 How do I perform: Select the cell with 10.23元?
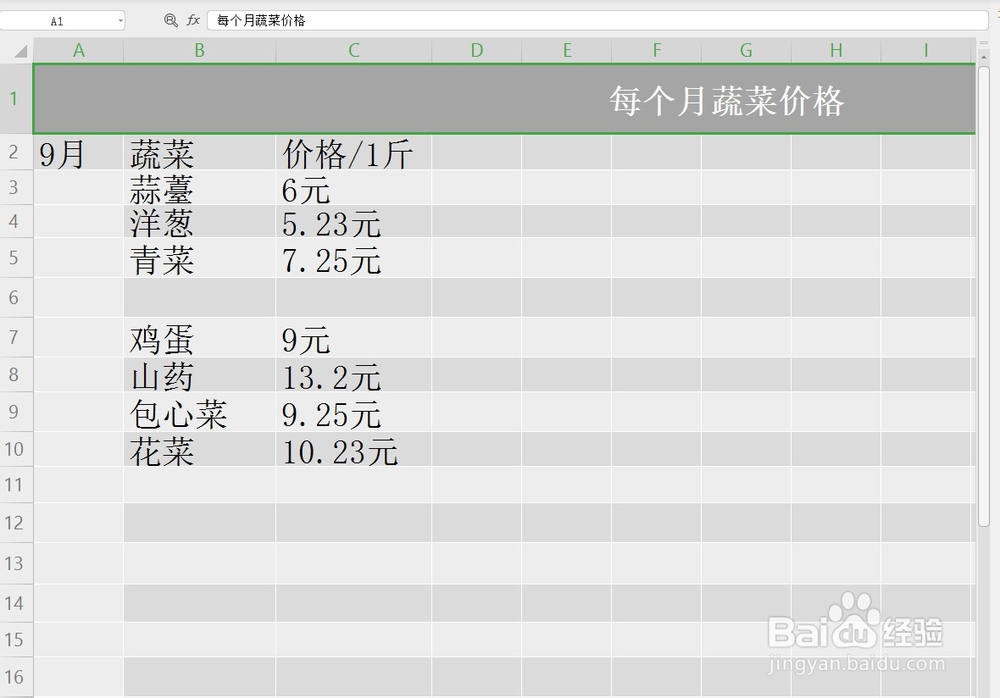pyautogui.click(x=354, y=449)
